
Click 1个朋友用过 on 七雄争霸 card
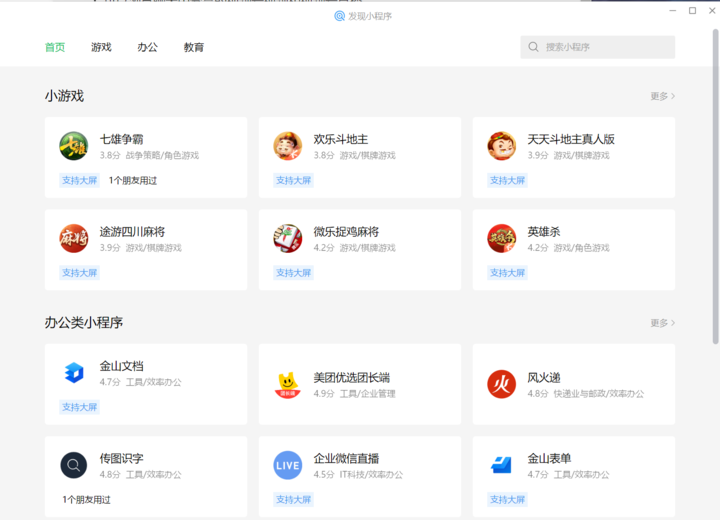coord(133,181)
